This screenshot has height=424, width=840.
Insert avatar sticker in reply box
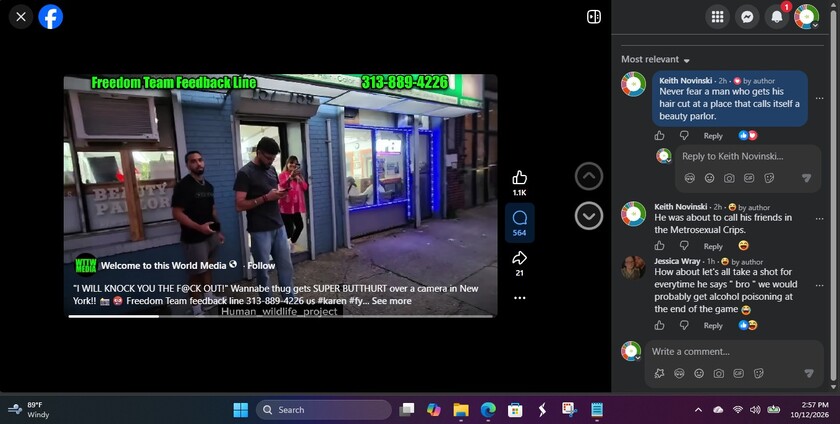[x=689, y=178]
